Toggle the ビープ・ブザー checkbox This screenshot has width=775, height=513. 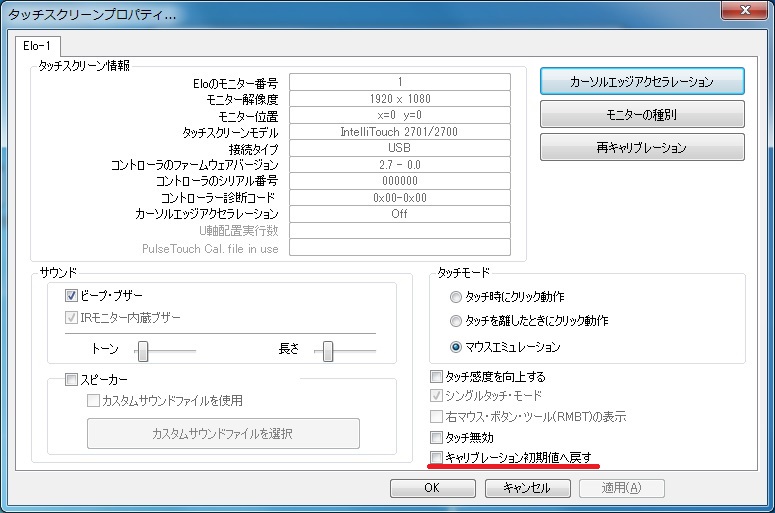pyautogui.click(x=71, y=296)
